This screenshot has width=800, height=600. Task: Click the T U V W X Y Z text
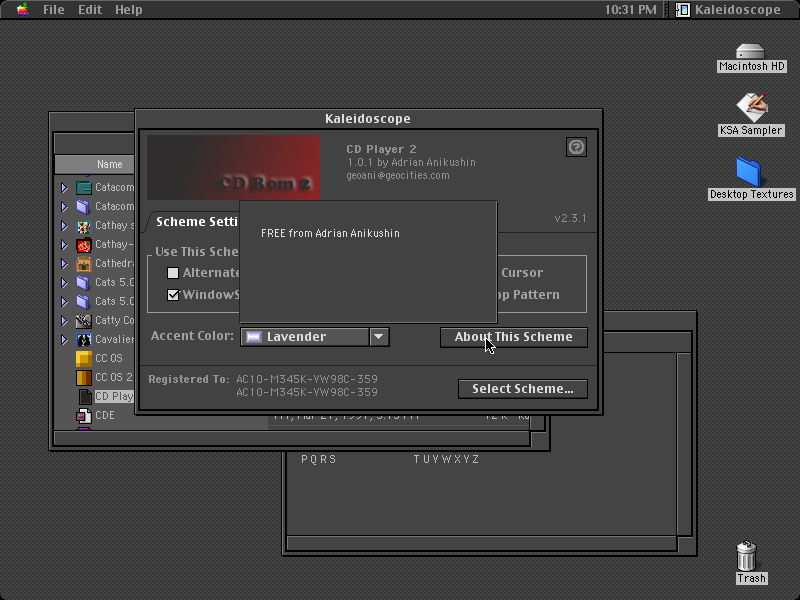tap(446, 459)
